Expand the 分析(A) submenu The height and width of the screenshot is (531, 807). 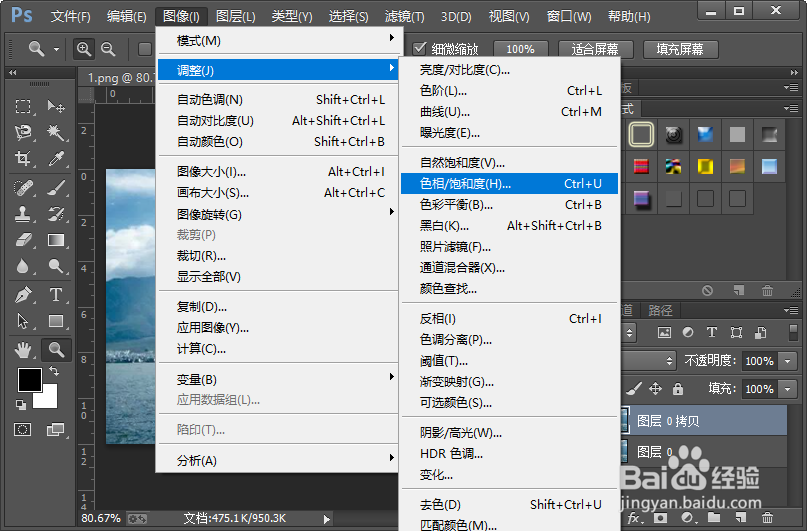pos(278,460)
